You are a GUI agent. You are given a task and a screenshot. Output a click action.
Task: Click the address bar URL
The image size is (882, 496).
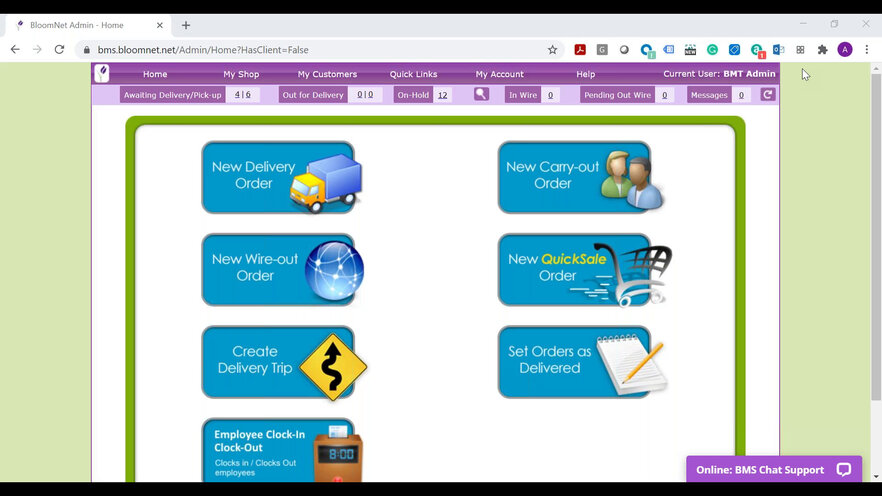203,49
